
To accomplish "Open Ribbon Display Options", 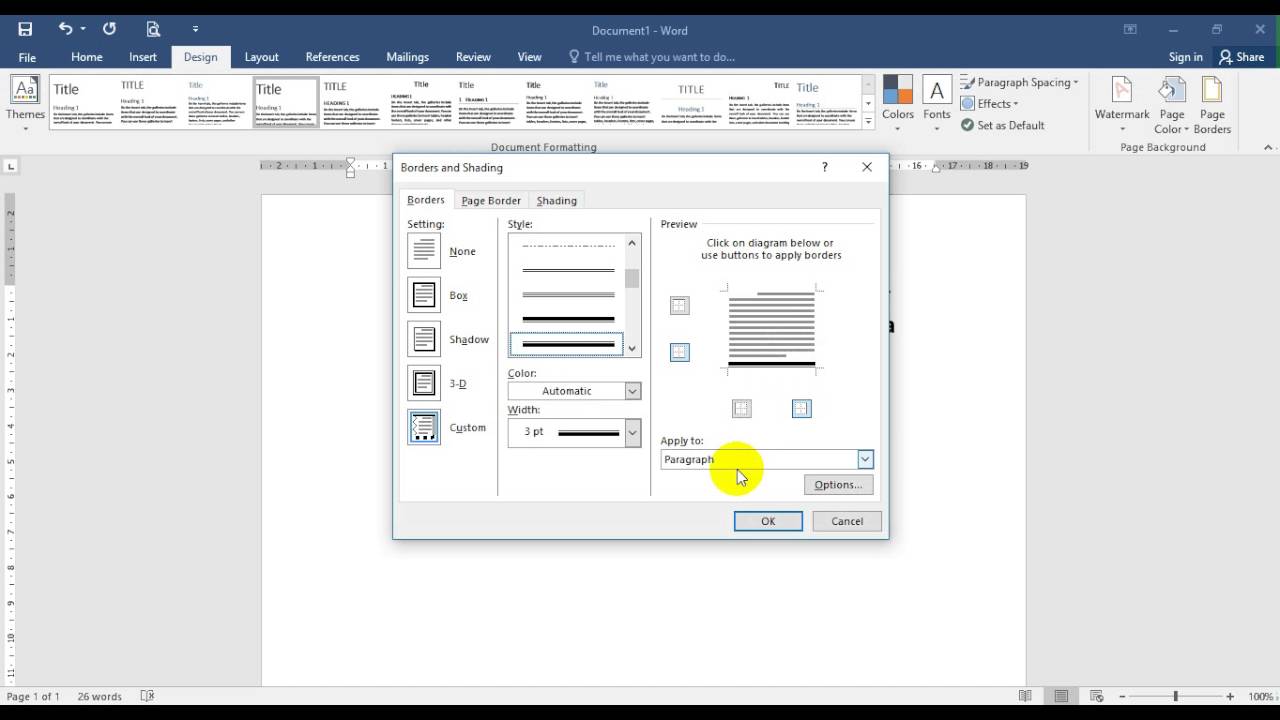I will (x=1130, y=30).
